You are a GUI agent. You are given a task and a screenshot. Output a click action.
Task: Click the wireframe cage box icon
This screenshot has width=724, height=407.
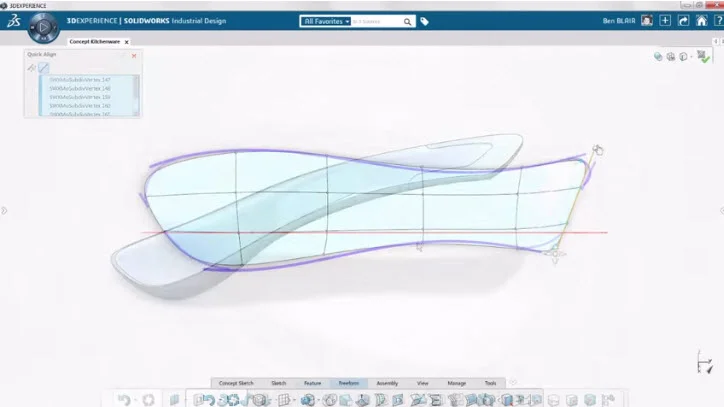pos(284,400)
